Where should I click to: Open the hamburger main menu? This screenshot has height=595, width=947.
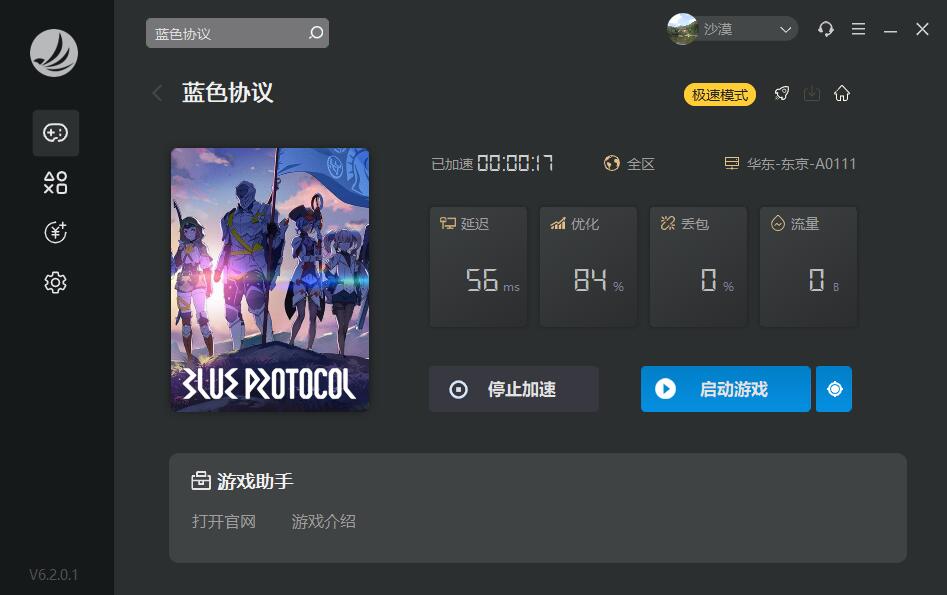[858, 29]
